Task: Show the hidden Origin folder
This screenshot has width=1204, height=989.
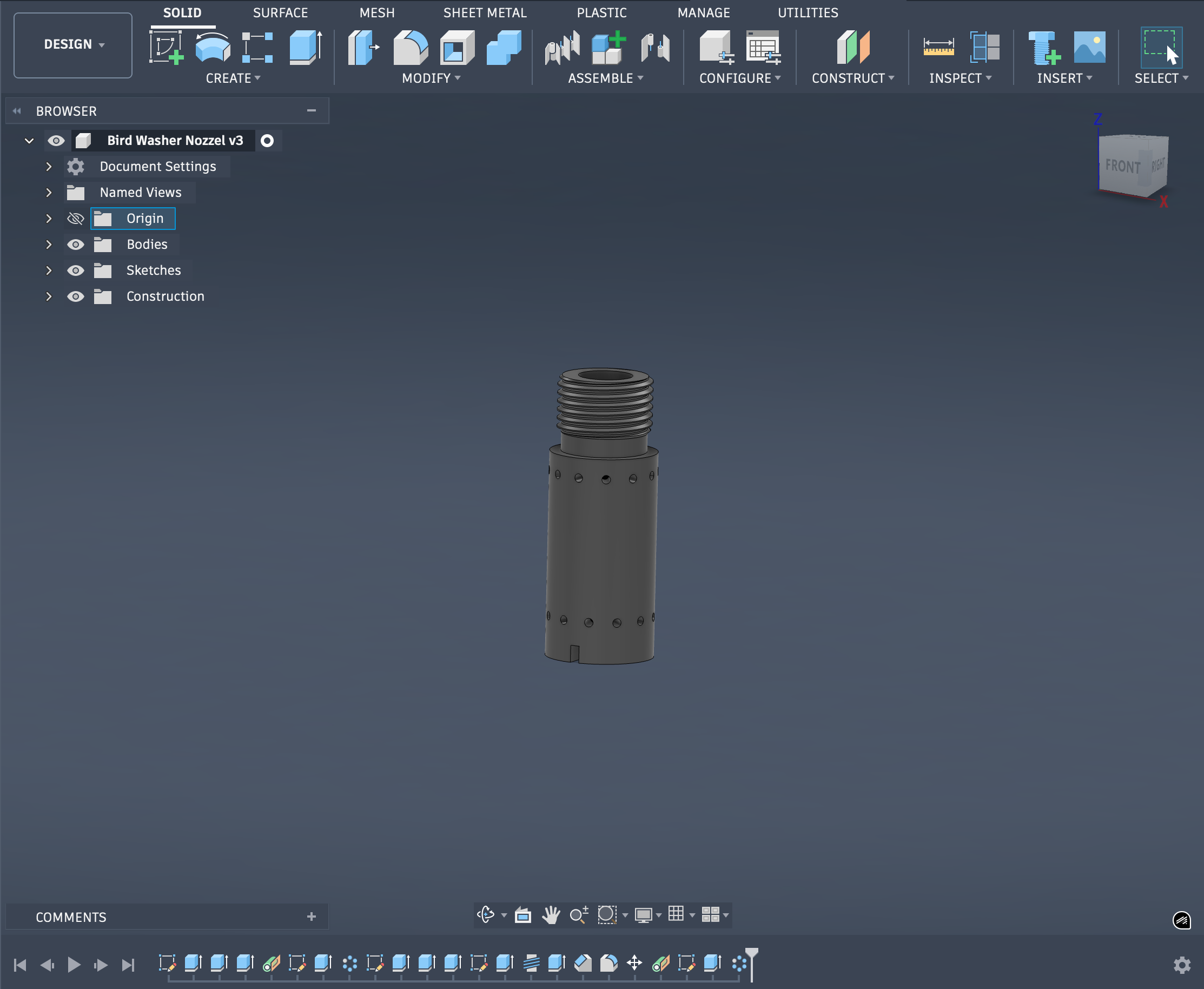Action: [76, 218]
